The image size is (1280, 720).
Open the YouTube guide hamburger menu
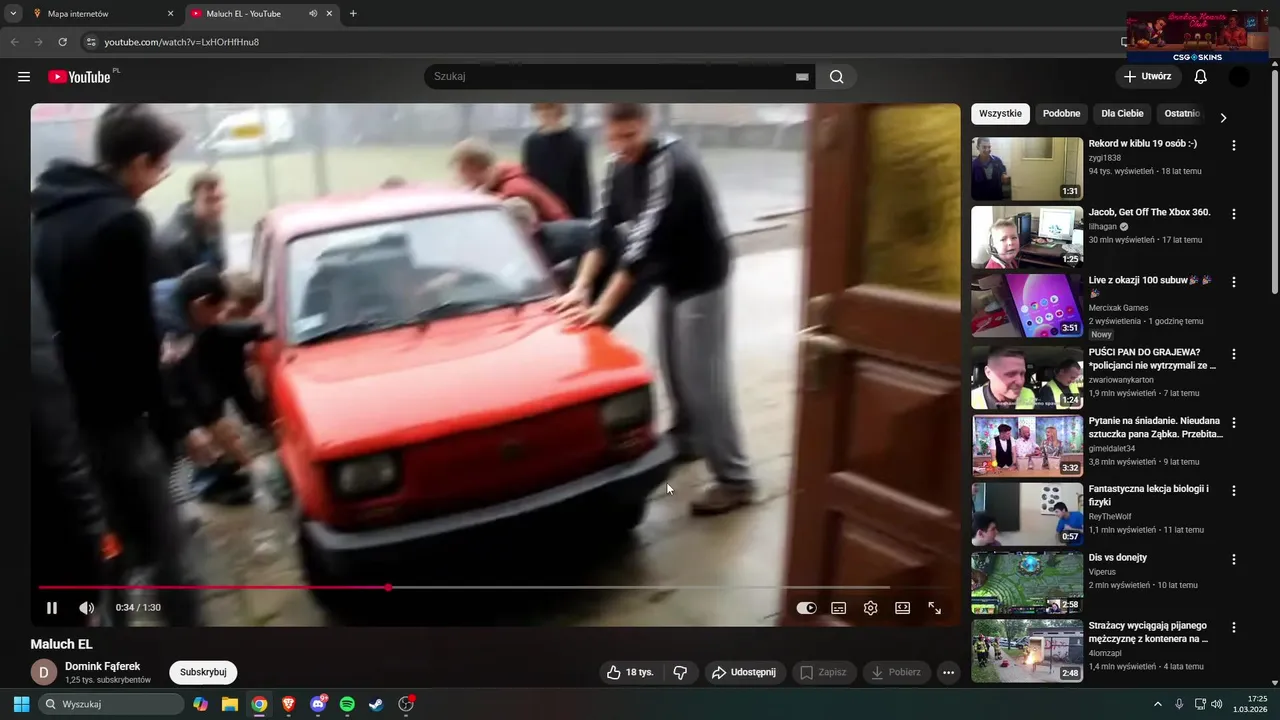24,77
